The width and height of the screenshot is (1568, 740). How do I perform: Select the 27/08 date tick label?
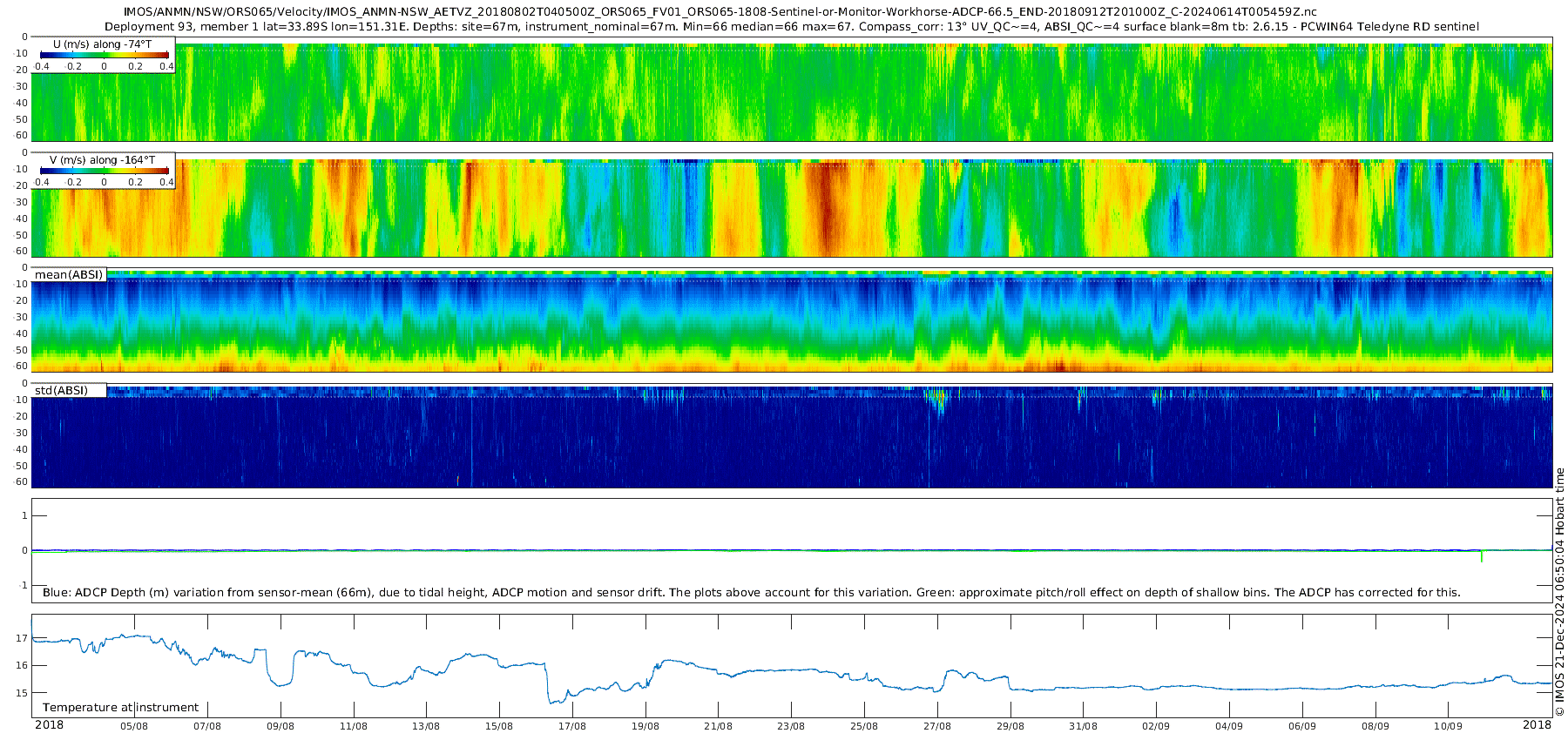pyautogui.click(x=937, y=726)
